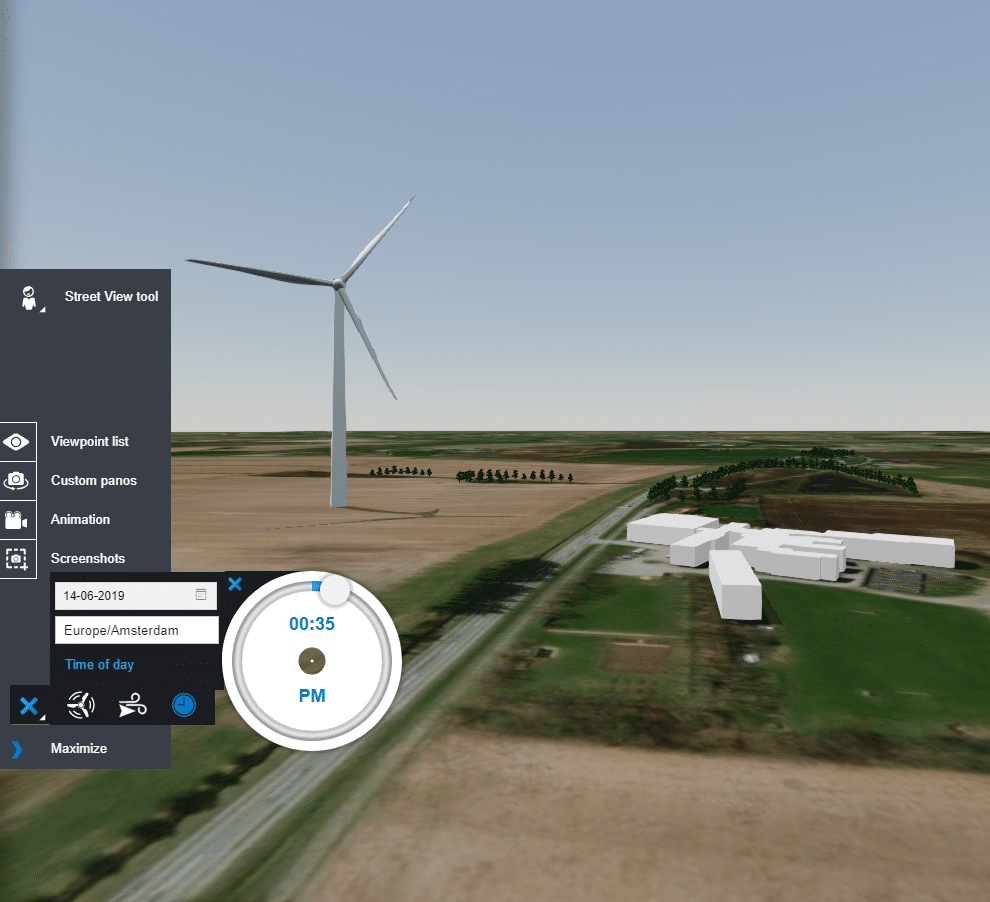Toggle the PM indicator on the clock

312,696
